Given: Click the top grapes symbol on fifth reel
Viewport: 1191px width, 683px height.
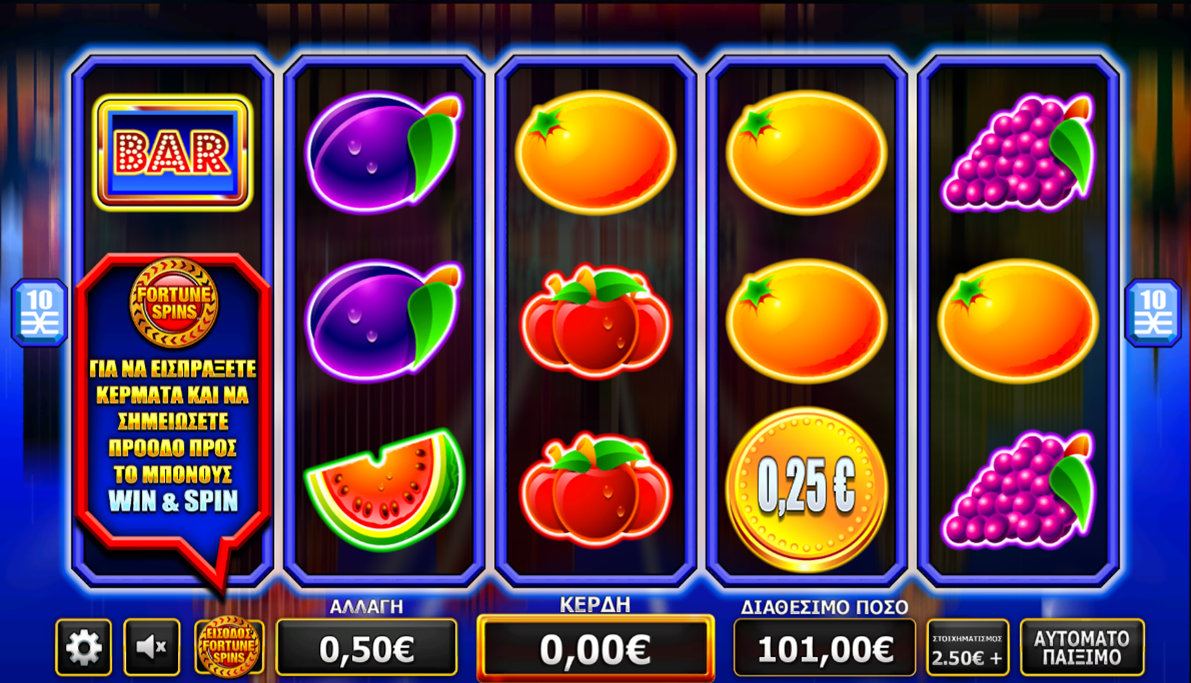Looking at the screenshot, I should click(1018, 152).
